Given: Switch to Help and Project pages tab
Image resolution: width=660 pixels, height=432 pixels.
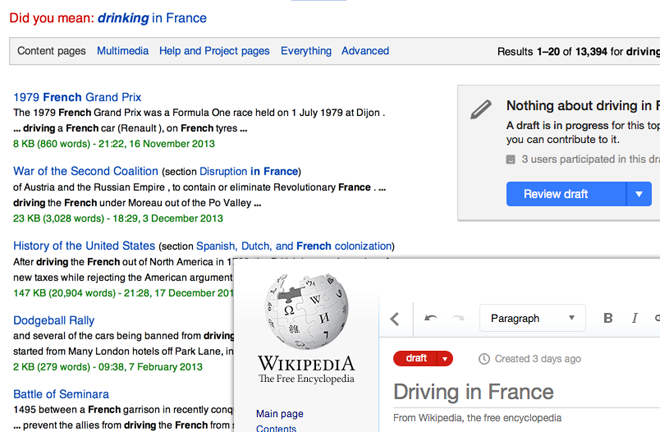Looking at the screenshot, I should (x=214, y=51).
